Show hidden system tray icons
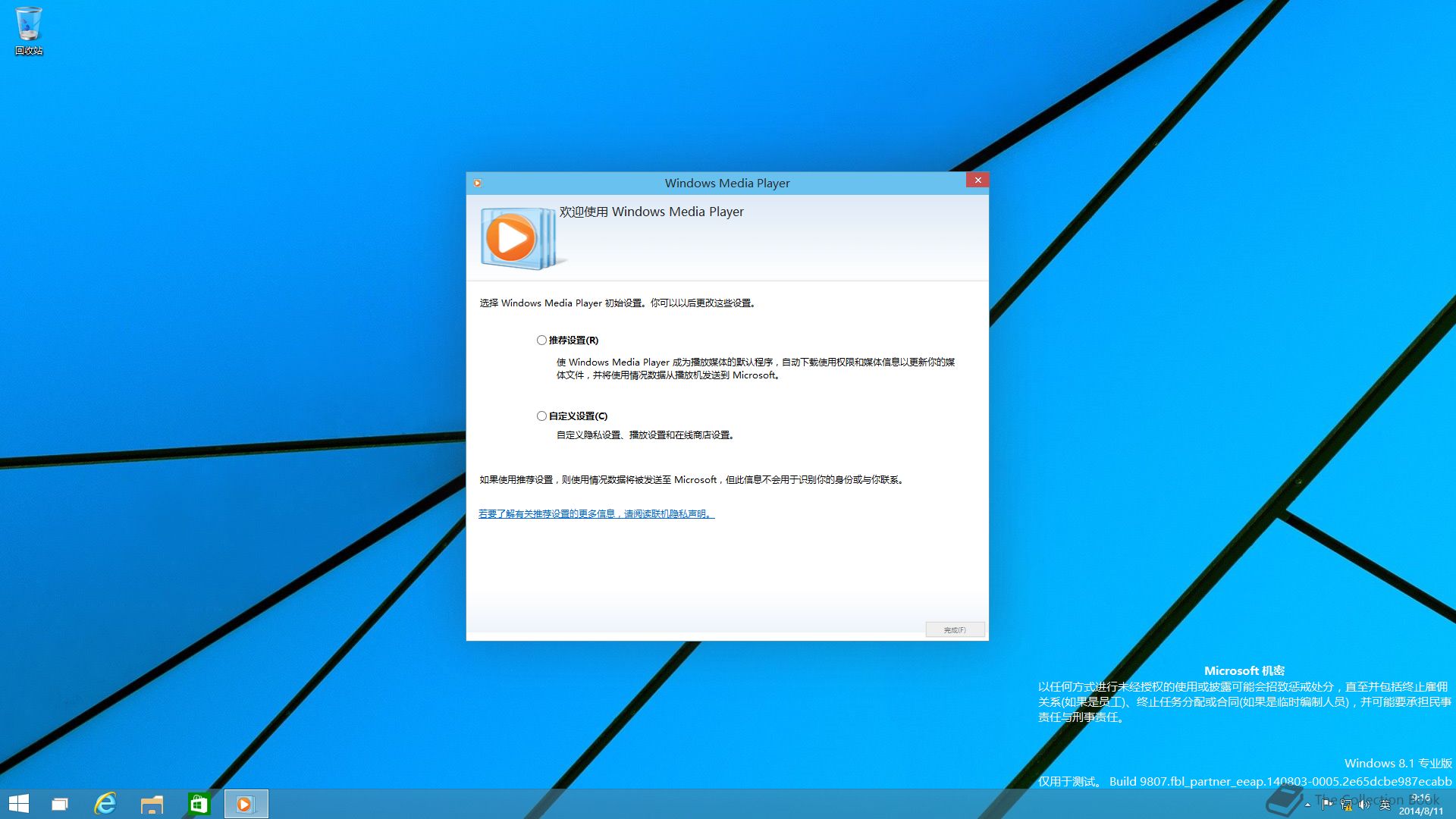This screenshot has width=1456, height=819. pos(1307,805)
